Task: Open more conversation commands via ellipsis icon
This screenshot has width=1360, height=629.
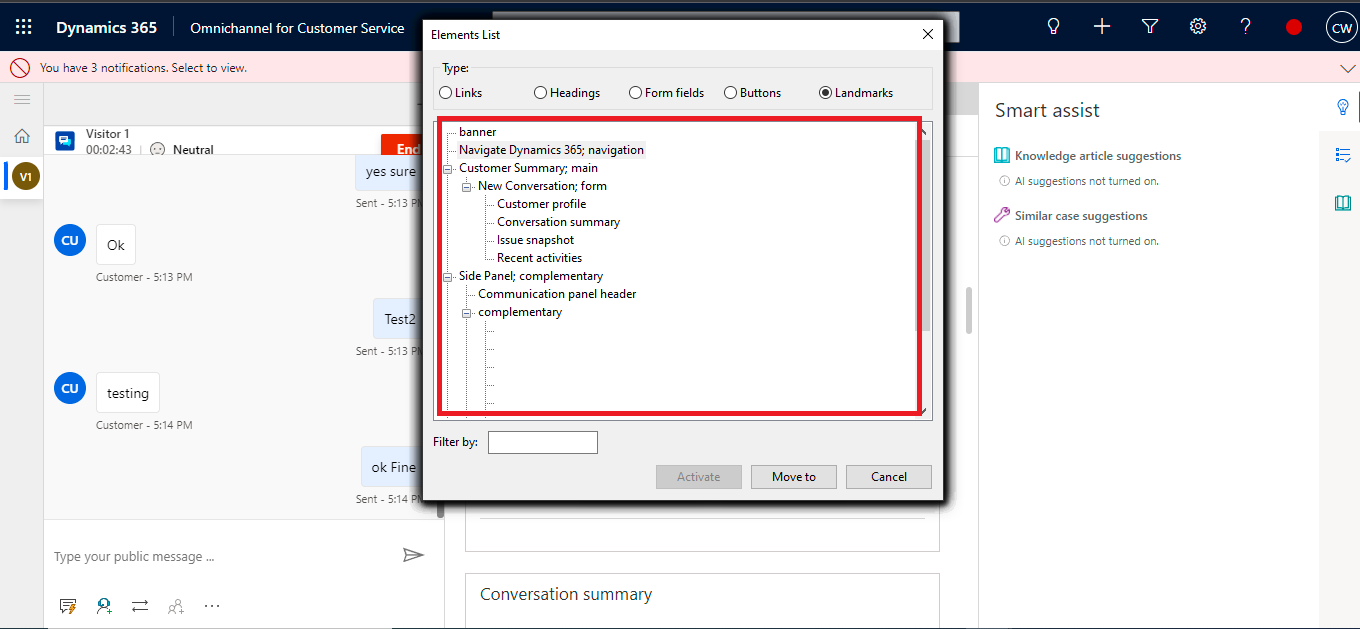Action: pyautogui.click(x=211, y=606)
